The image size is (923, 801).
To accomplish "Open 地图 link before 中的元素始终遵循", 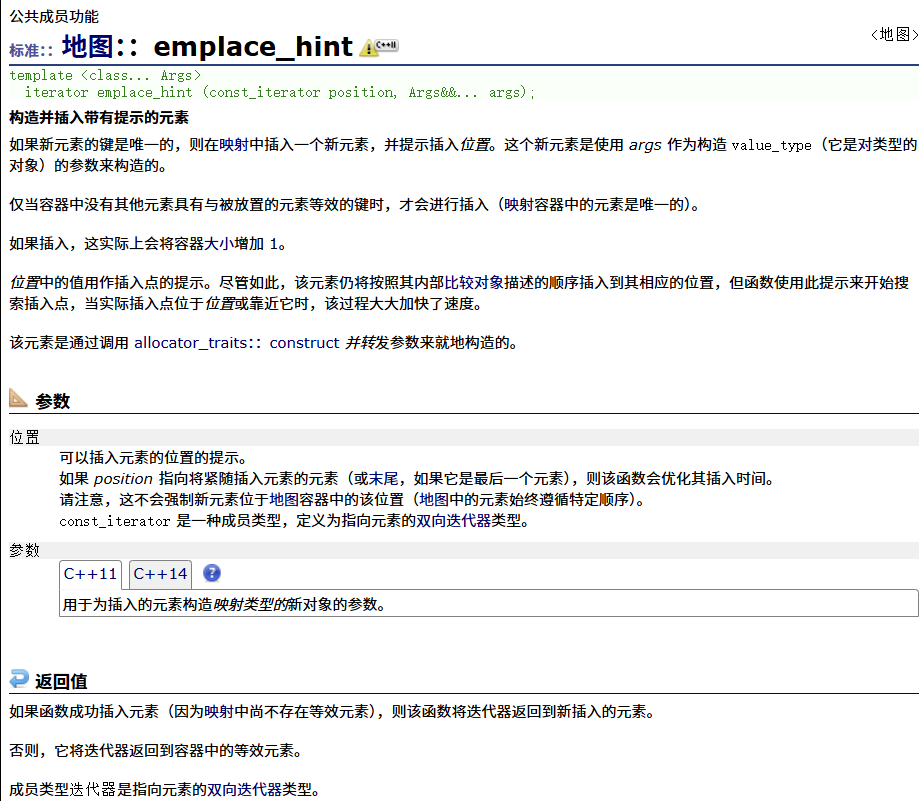I will (434, 500).
